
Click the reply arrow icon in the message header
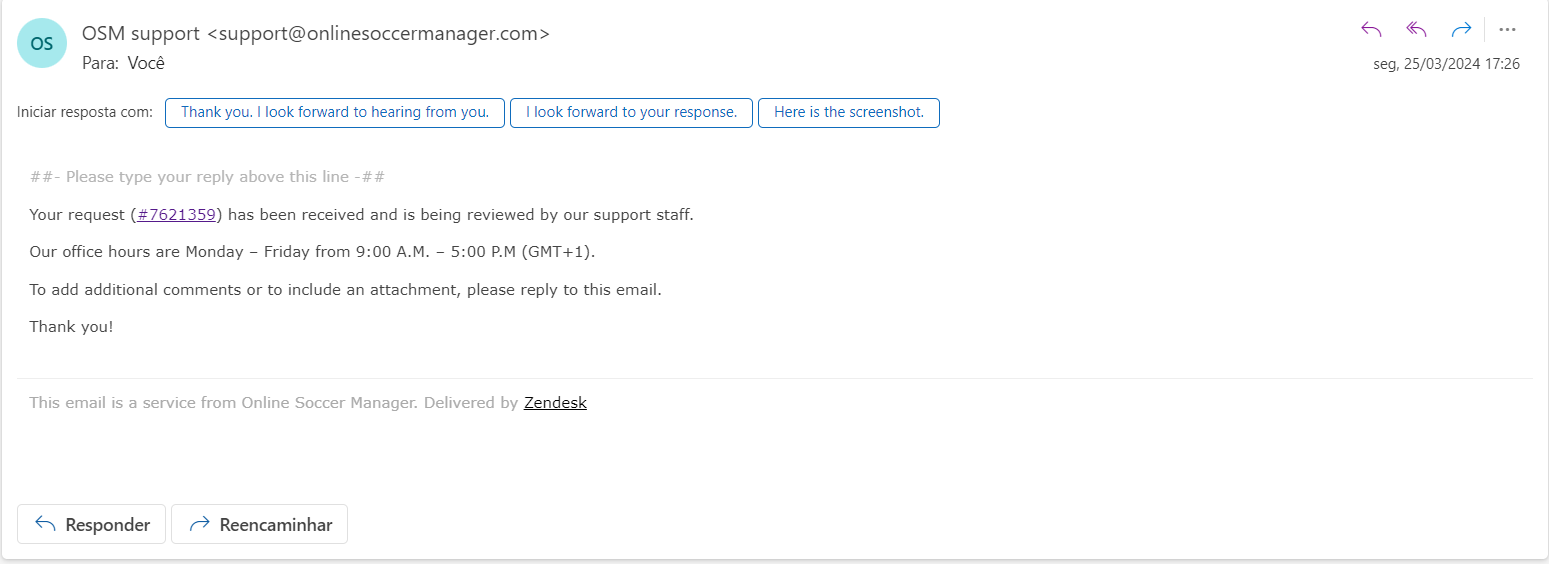[x=1371, y=30]
